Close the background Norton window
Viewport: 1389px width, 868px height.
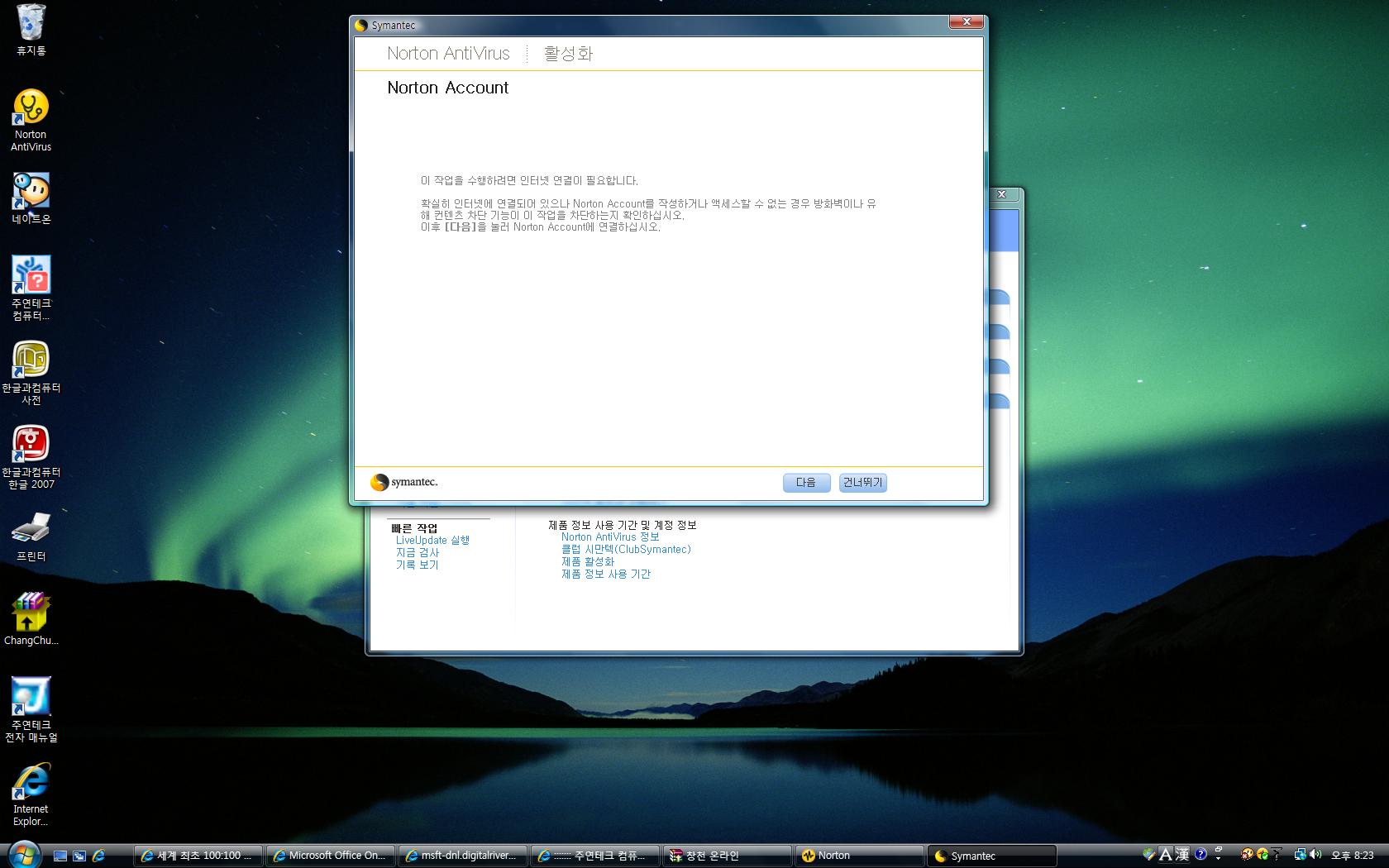(1002, 194)
